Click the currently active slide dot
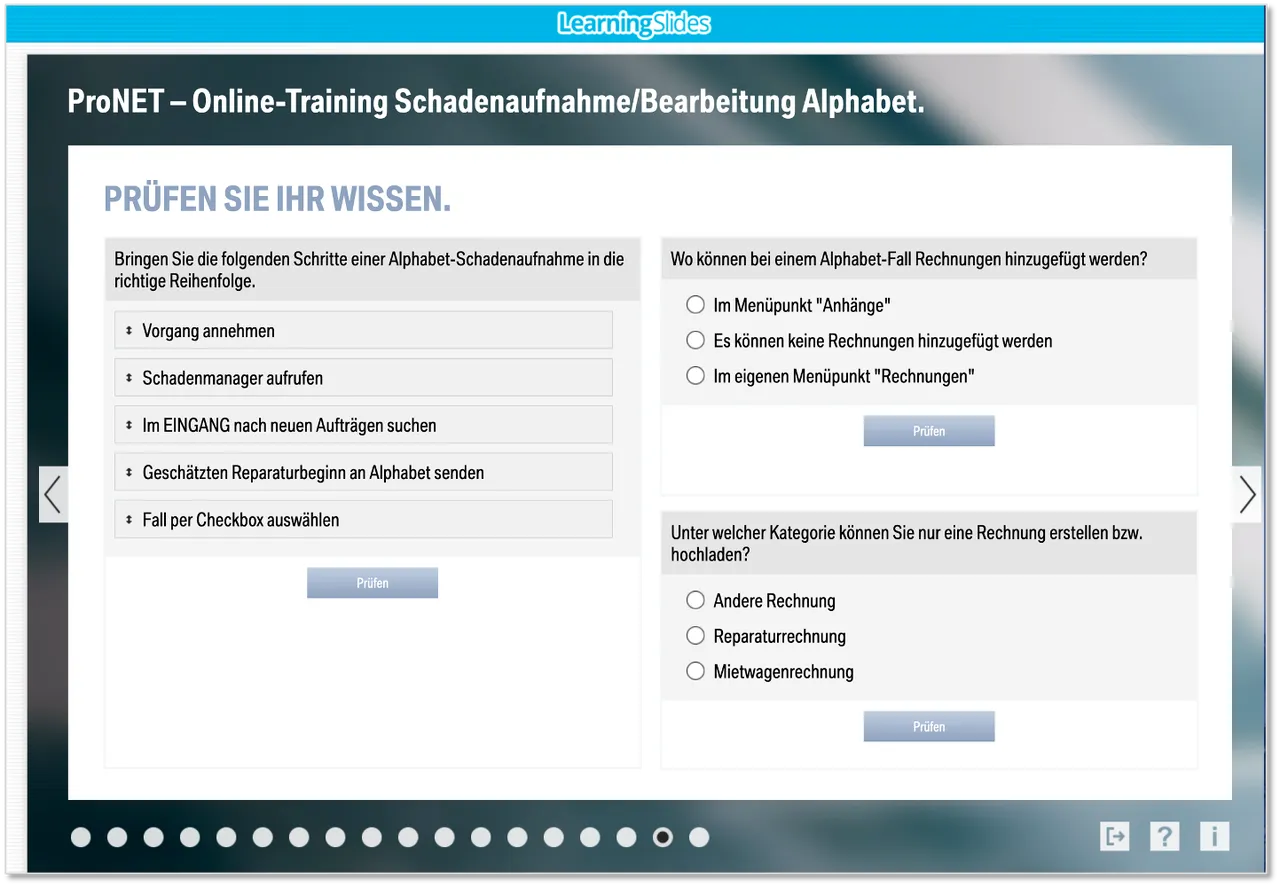The height and width of the screenshot is (886, 1280). (x=662, y=837)
